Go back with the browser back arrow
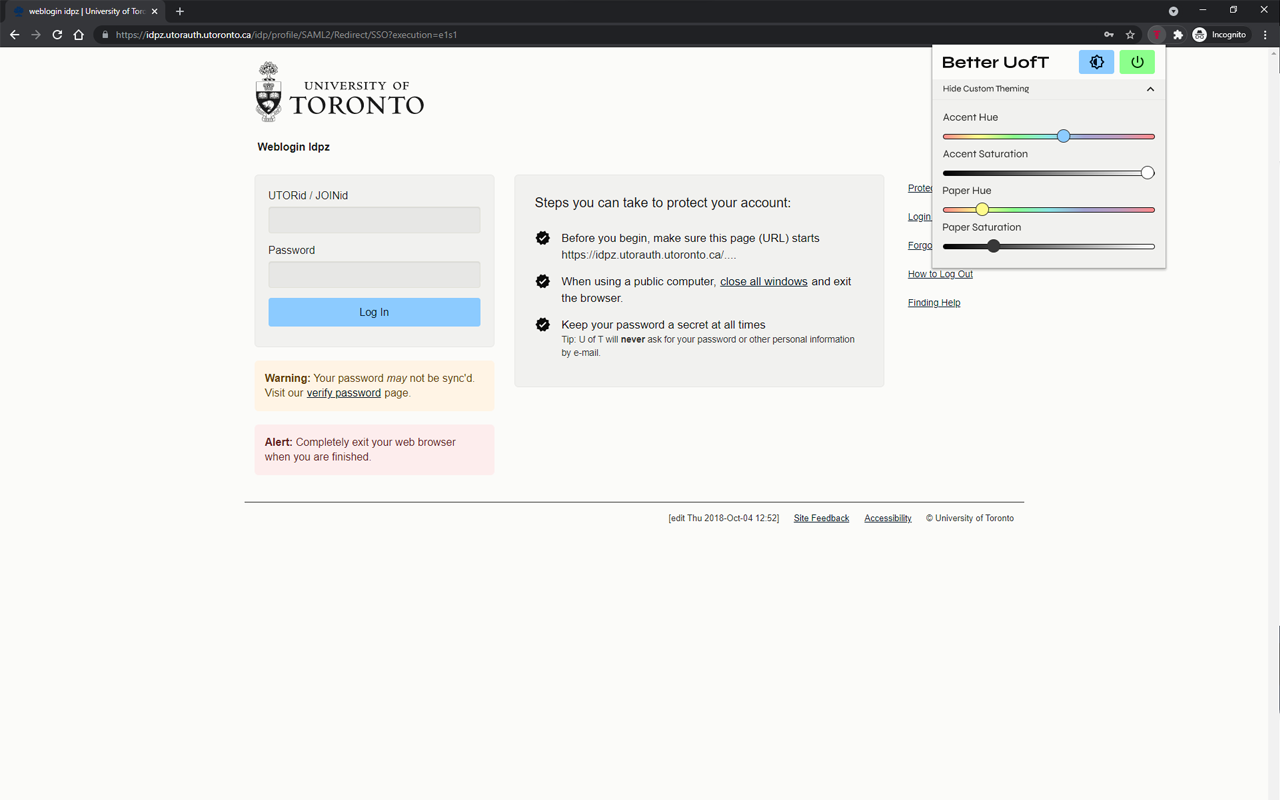The image size is (1280, 800). pos(14,35)
